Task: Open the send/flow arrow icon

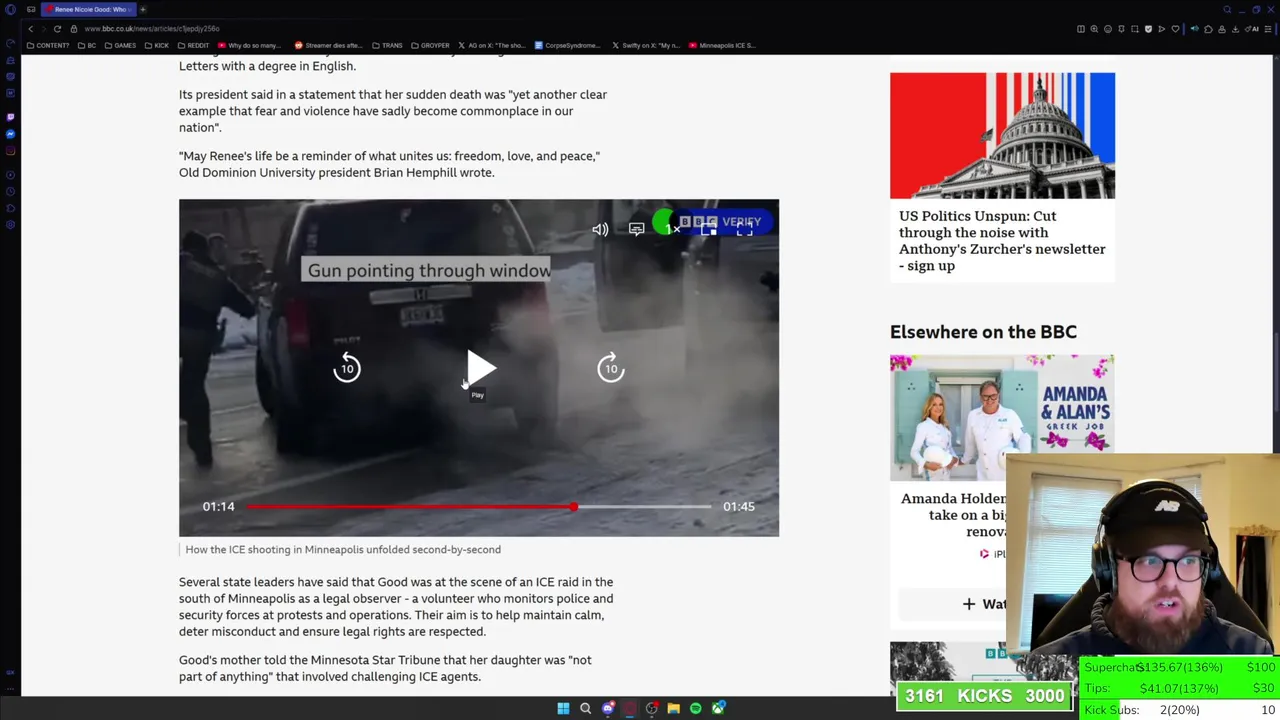Action: pos(1162,29)
